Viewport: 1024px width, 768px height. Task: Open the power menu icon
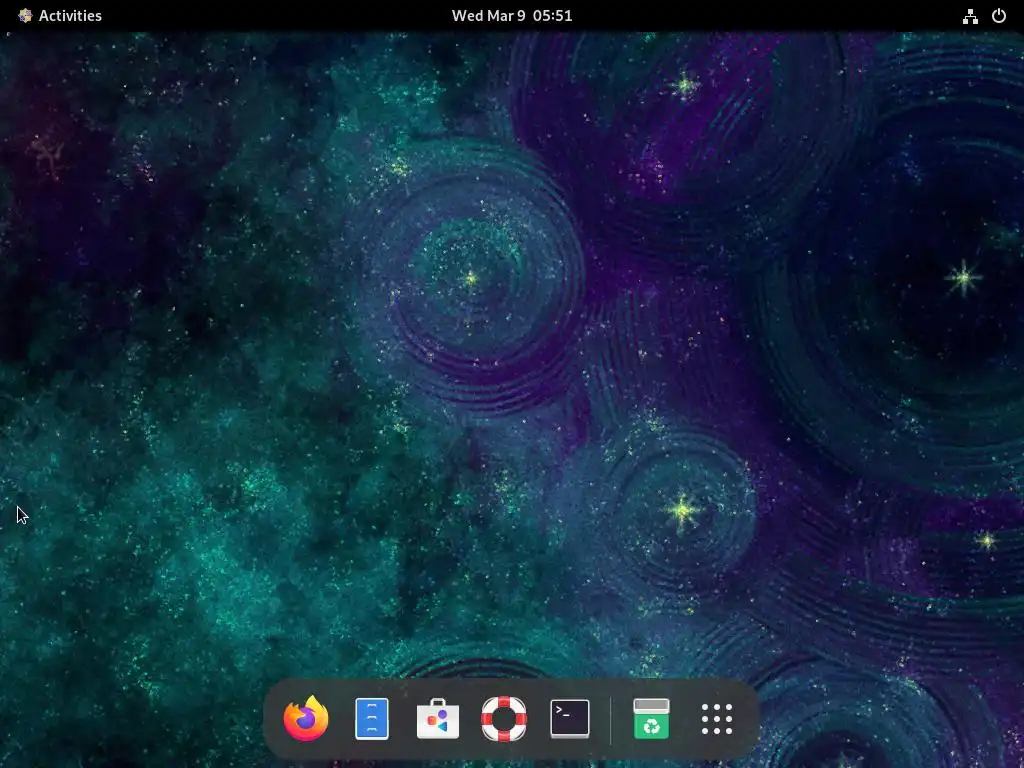tap(999, 16)
